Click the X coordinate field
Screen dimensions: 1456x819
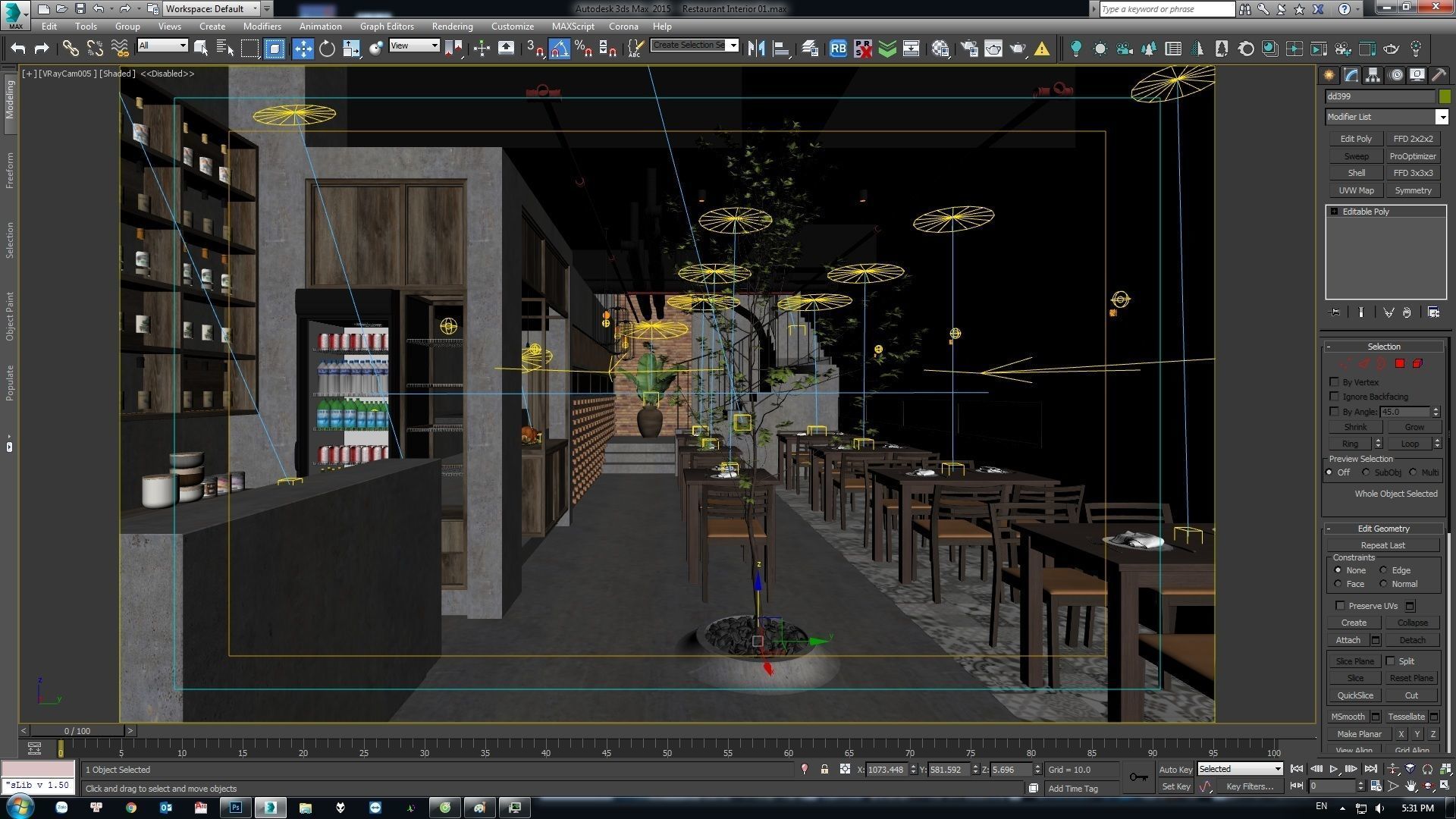886,769
